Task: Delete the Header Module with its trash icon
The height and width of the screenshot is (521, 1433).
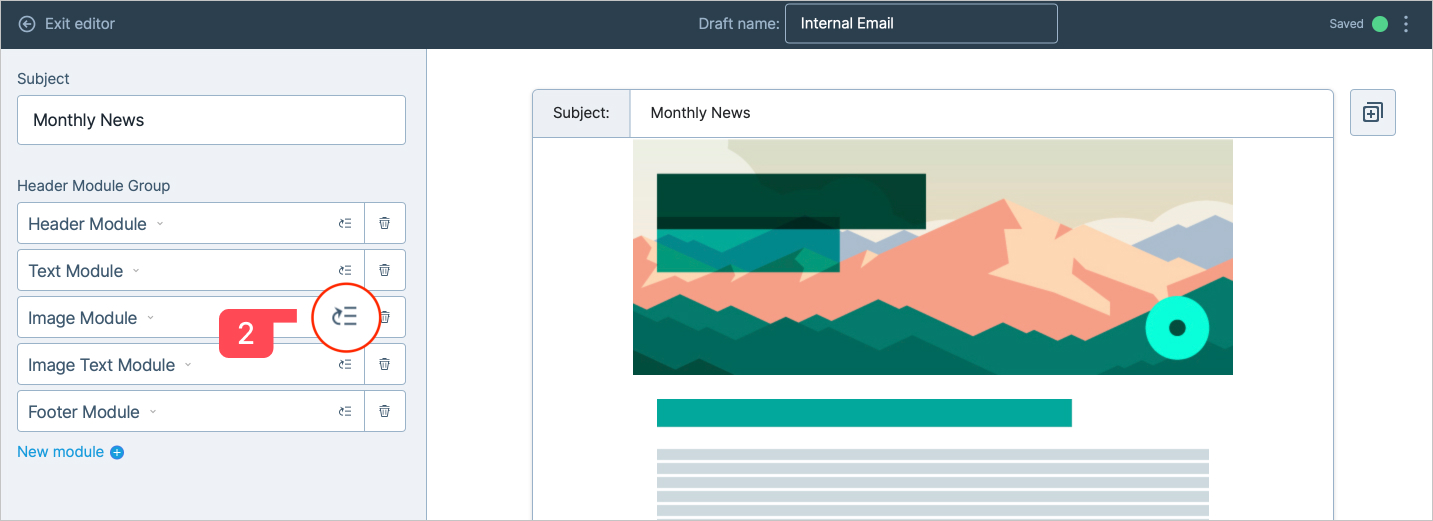Action: point(385,223)
